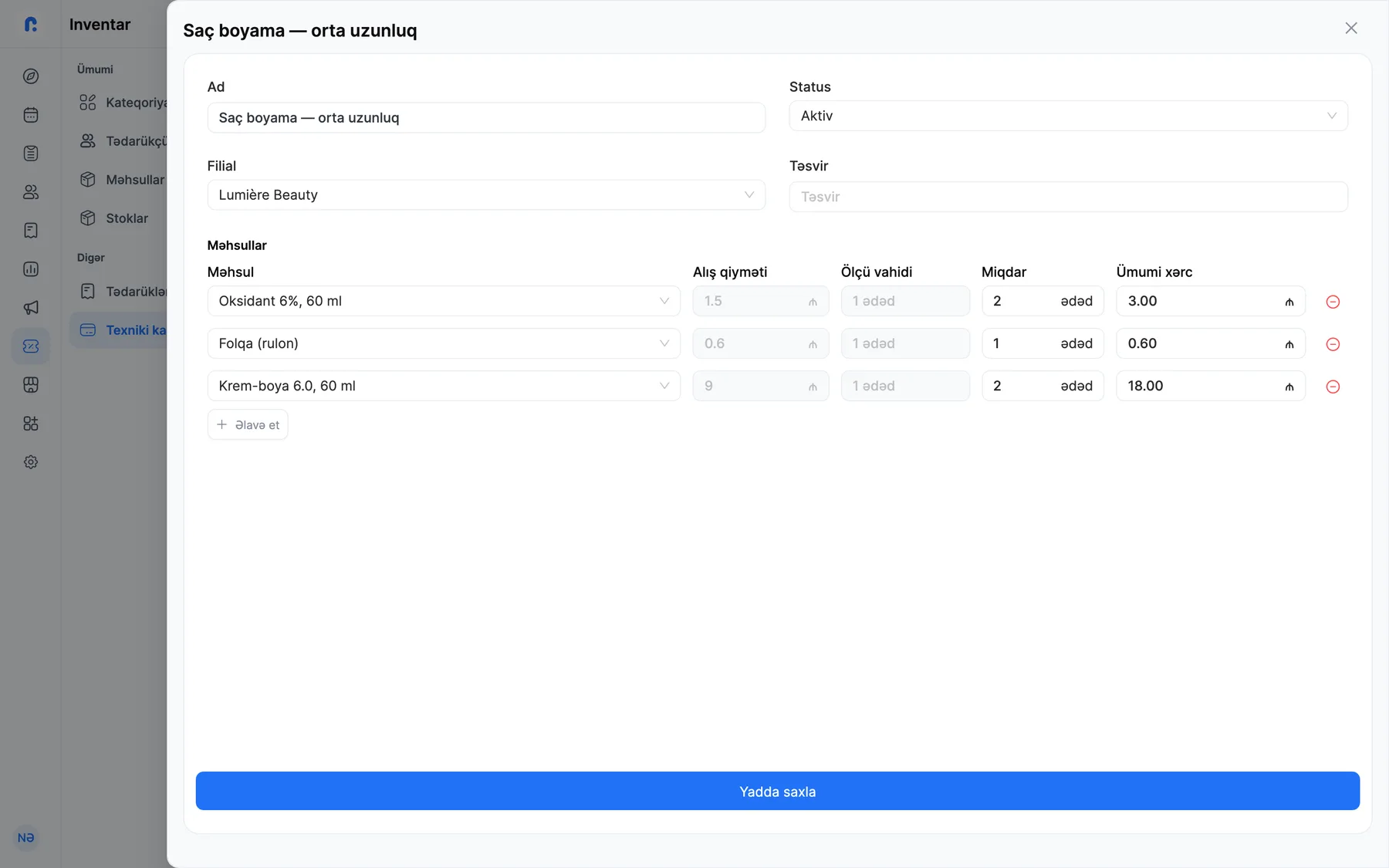Open the receipt document icon in sidebar
The image size is (1389, 868).
tap(31, 231)
